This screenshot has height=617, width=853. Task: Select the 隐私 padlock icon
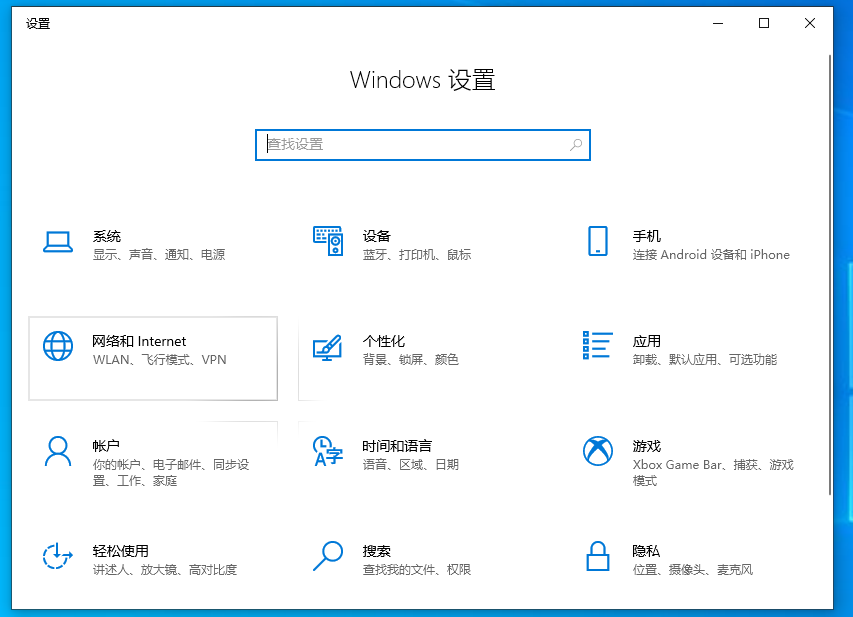click(597, 556)
